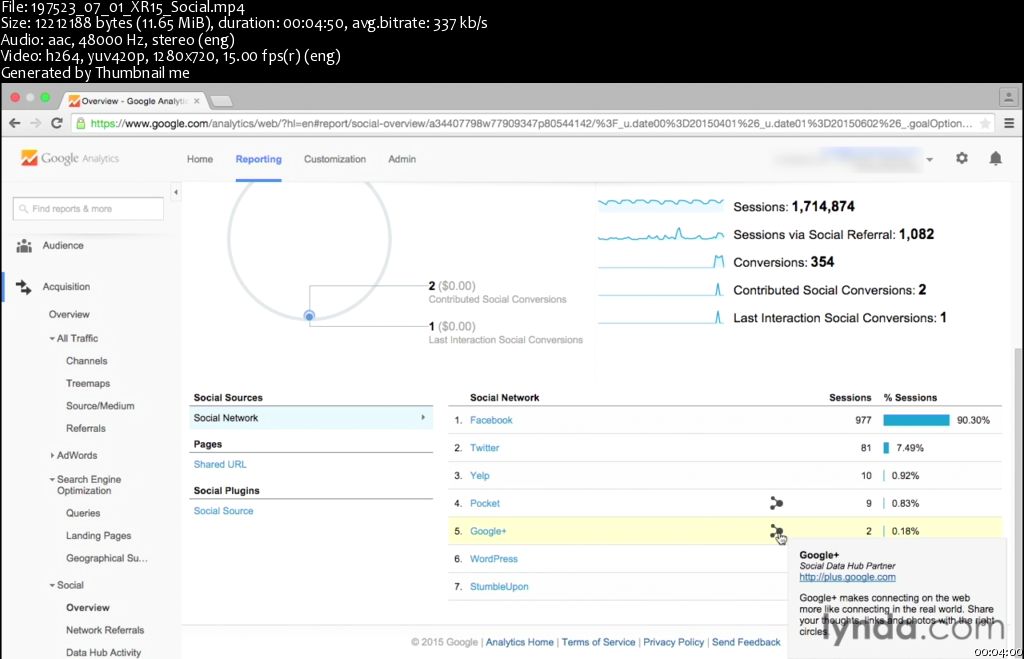Select the Overview - Google Analytics browser tab

(x=133, y=101)
